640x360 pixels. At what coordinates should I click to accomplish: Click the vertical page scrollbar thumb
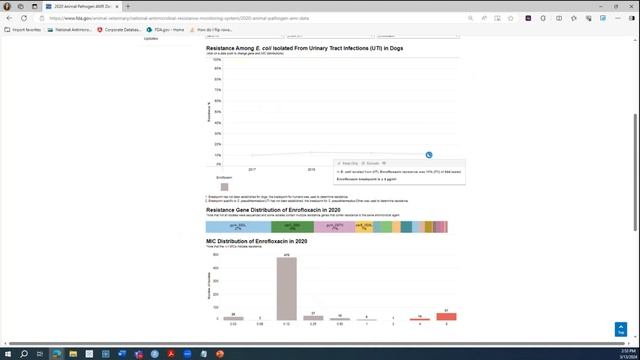pyautogui.click(x=635, y=172)
